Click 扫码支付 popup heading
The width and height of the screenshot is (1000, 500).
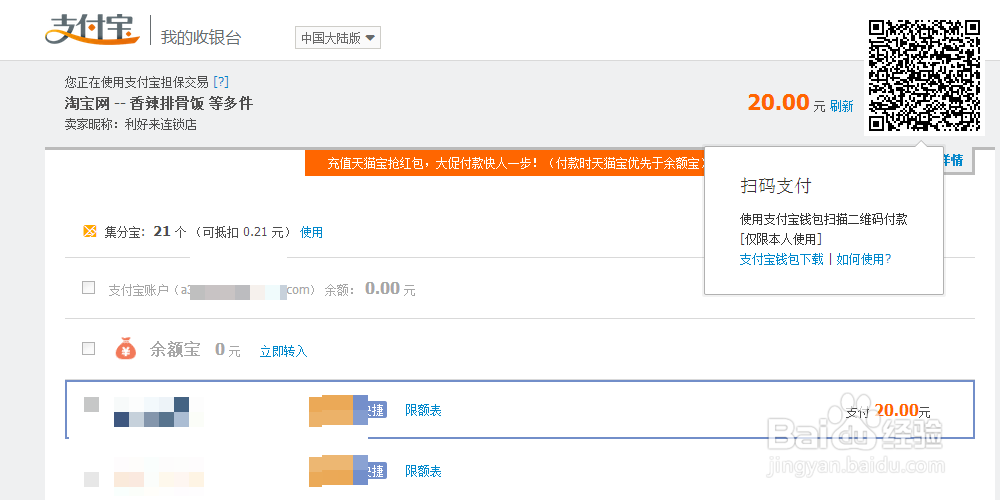776,186
